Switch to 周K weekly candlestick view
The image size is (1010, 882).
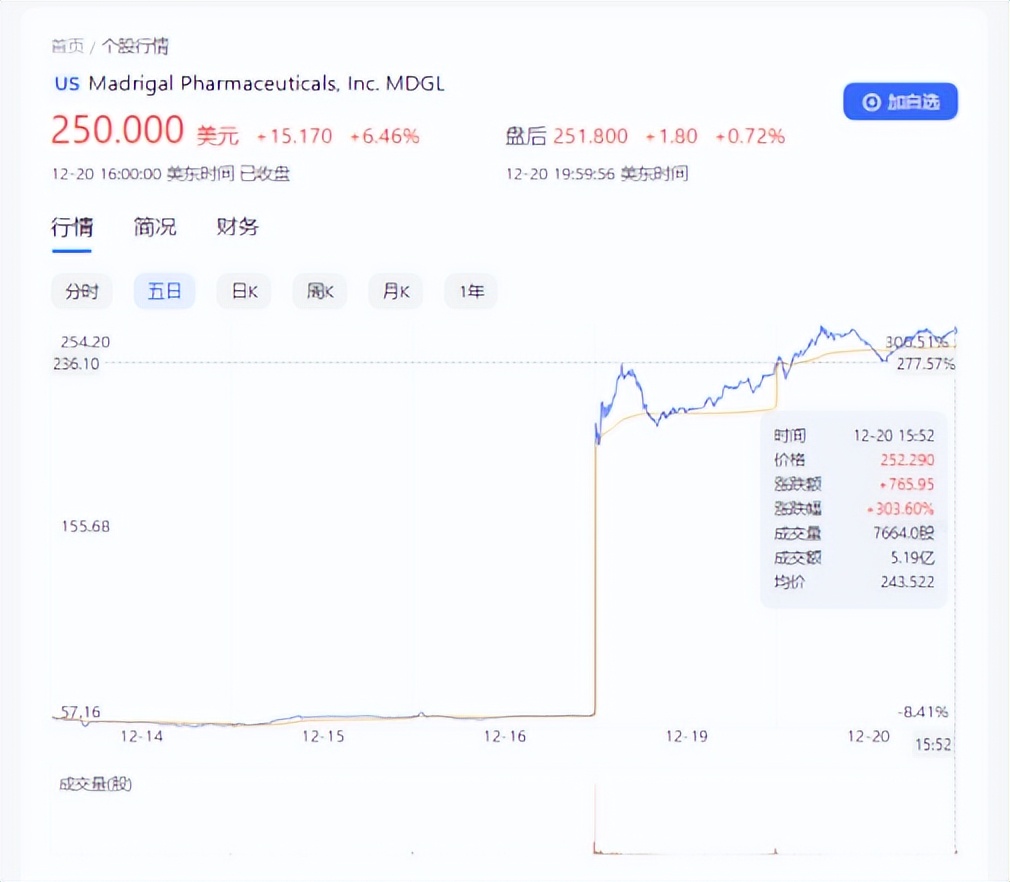tap(319, 291)
